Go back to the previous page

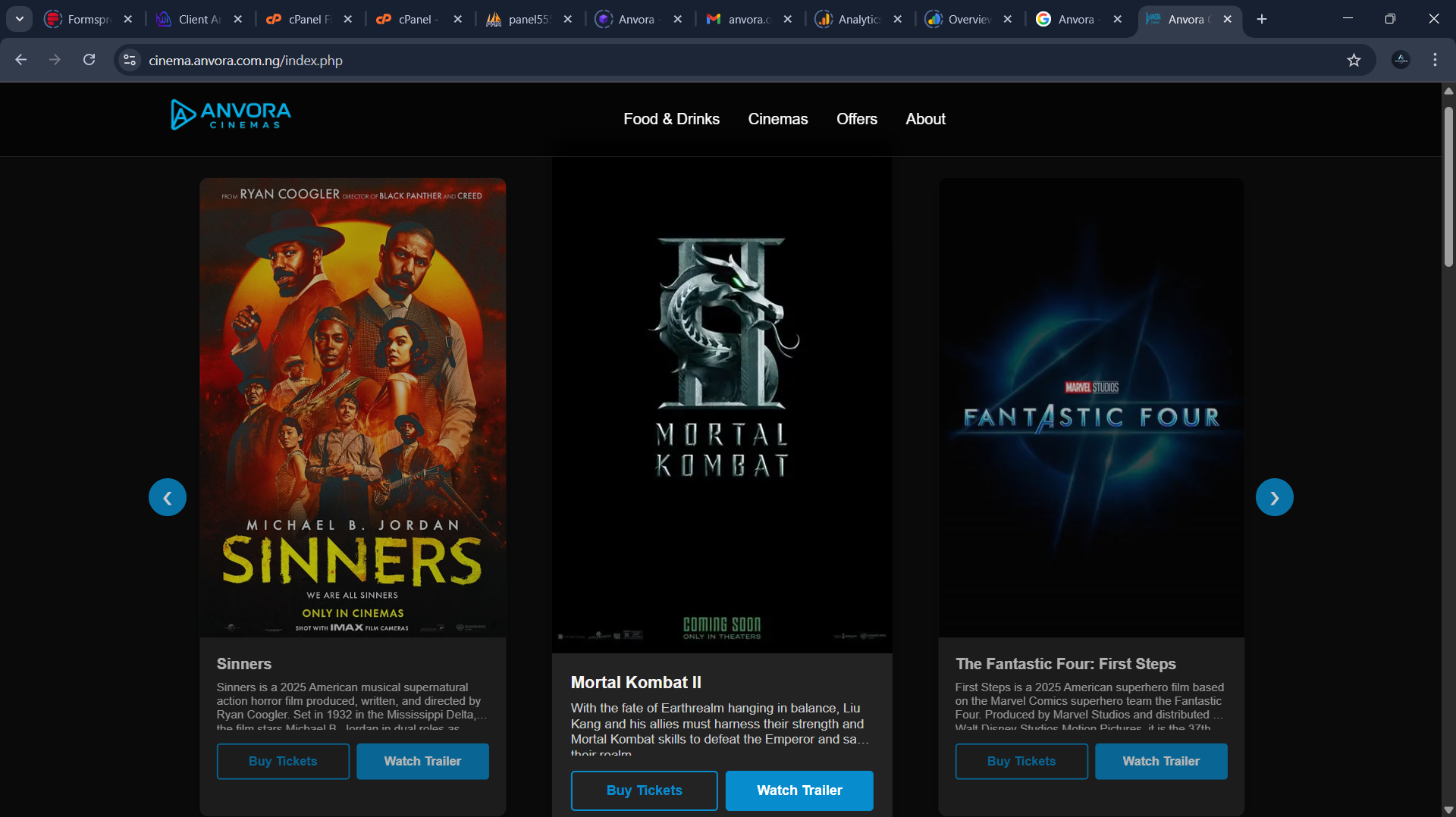[x=20, y=60]
